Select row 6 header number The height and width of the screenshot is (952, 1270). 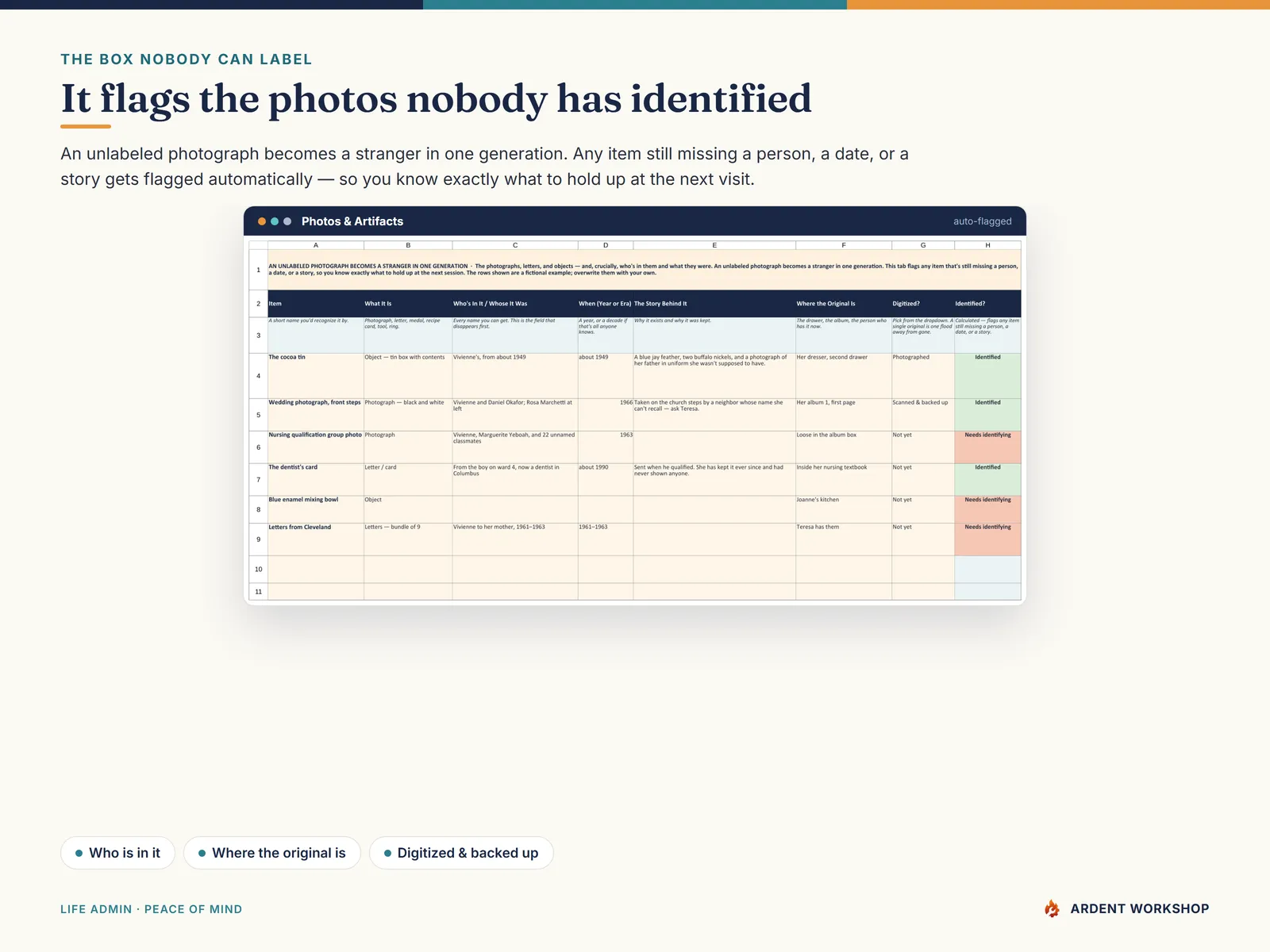click(x=258, y=447)
